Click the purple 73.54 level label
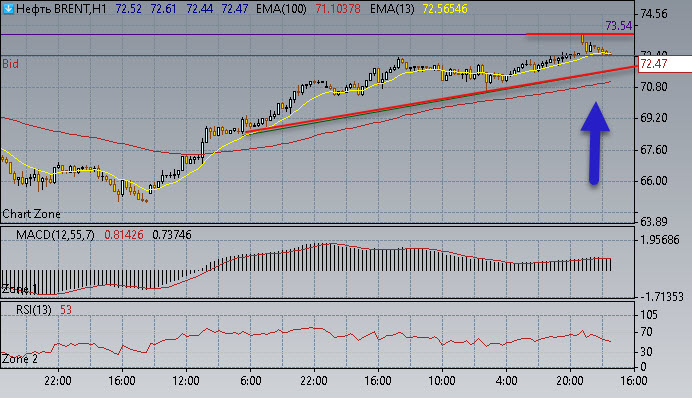 [619, 26]
